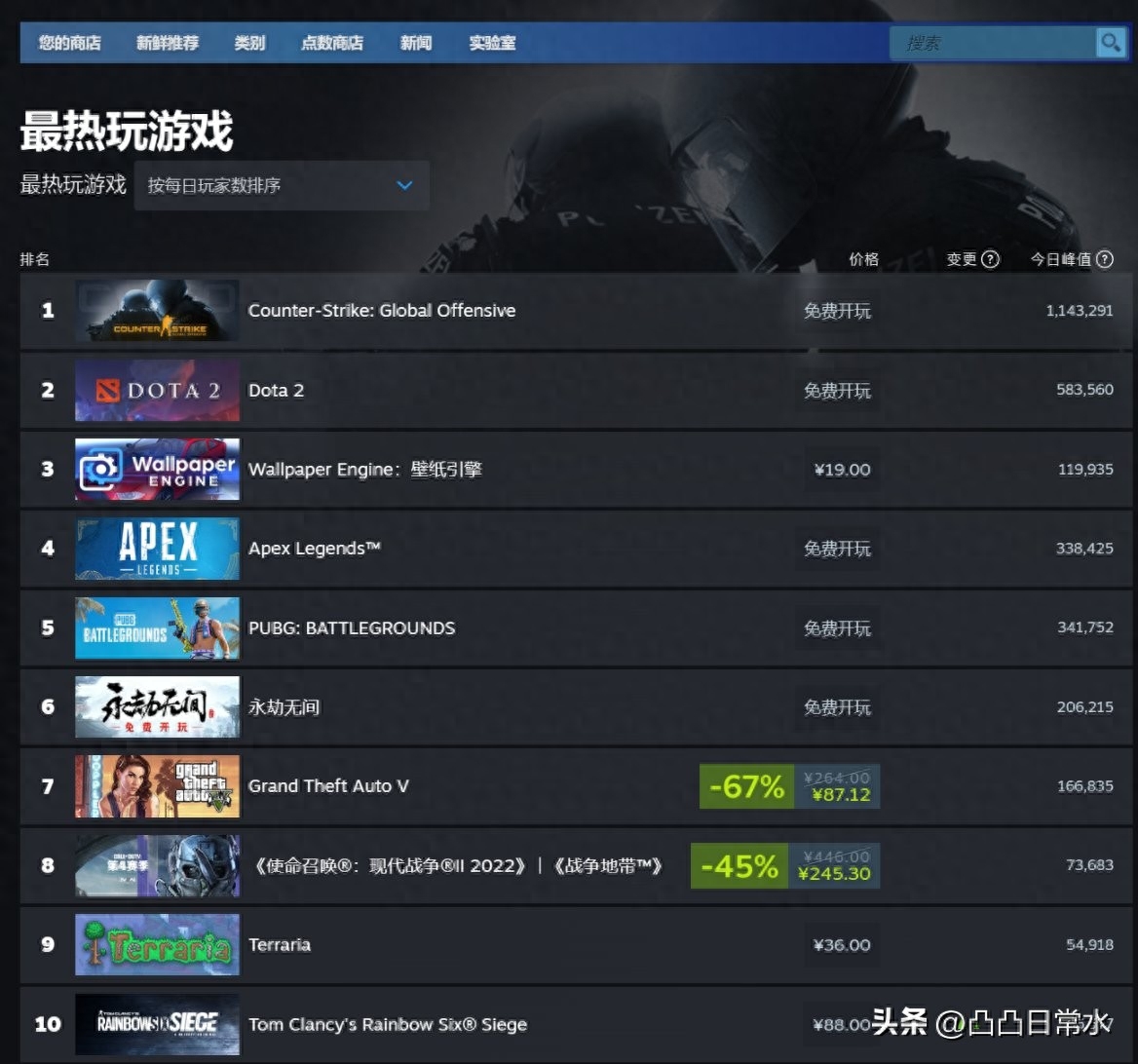Screen dimensions: 1138x1064
Task: Open the 按每日玩家数排序 sort dropdown
Action: point(282,186)
